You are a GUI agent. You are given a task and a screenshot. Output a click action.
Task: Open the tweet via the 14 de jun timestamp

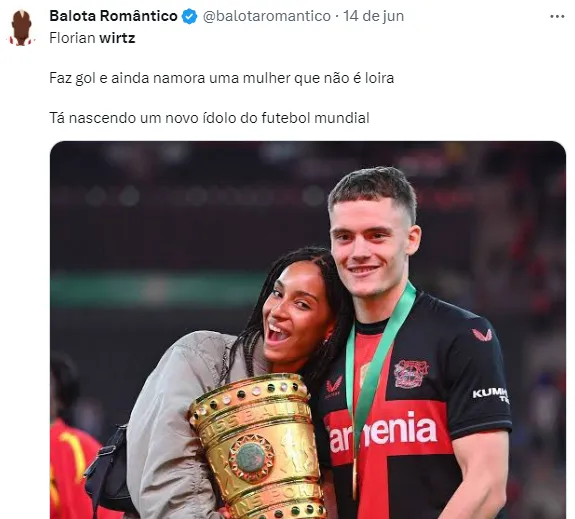[x=373, y=16]
